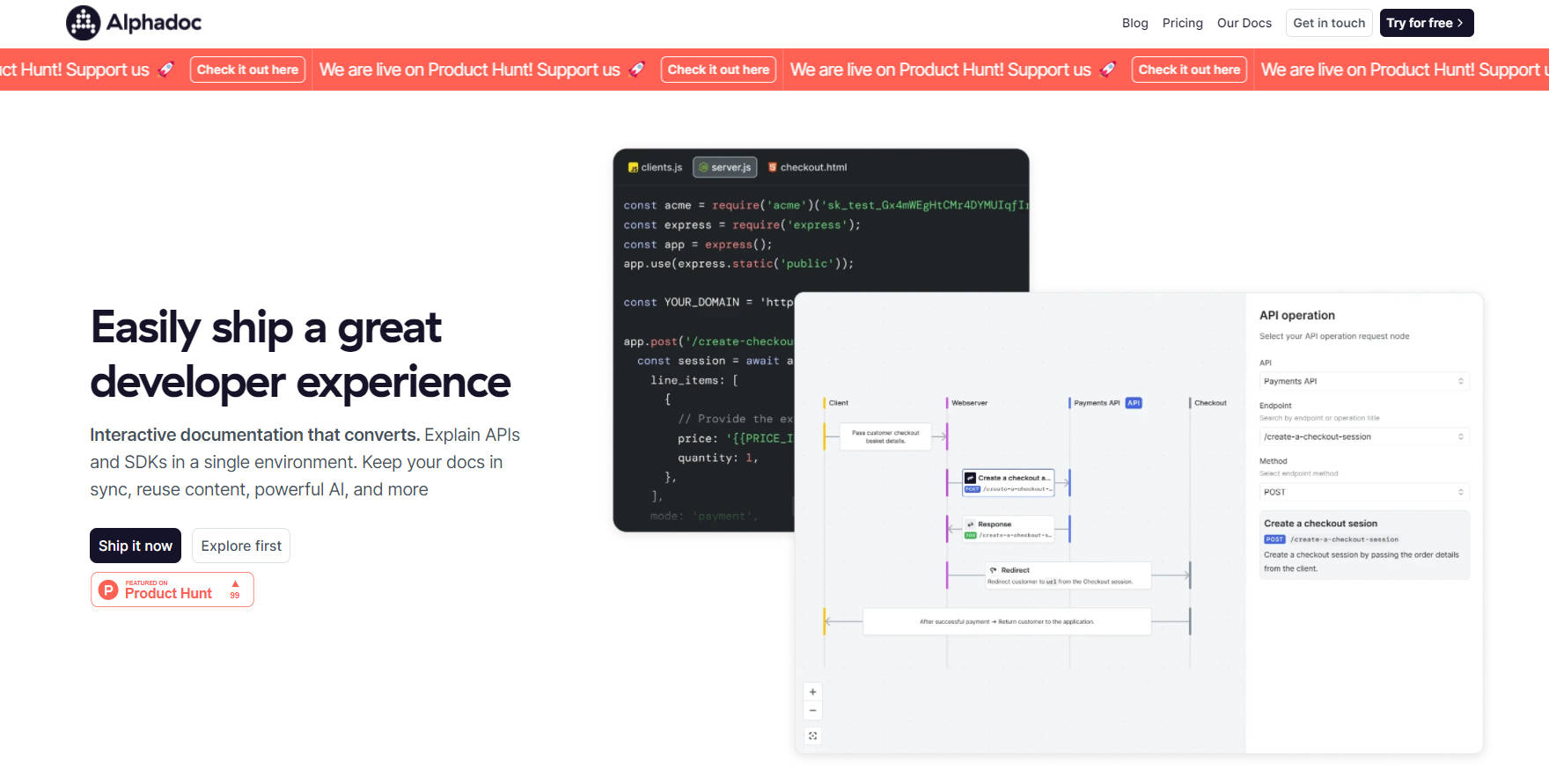Switch to the checkout.html tab

(x=807, y=167)
